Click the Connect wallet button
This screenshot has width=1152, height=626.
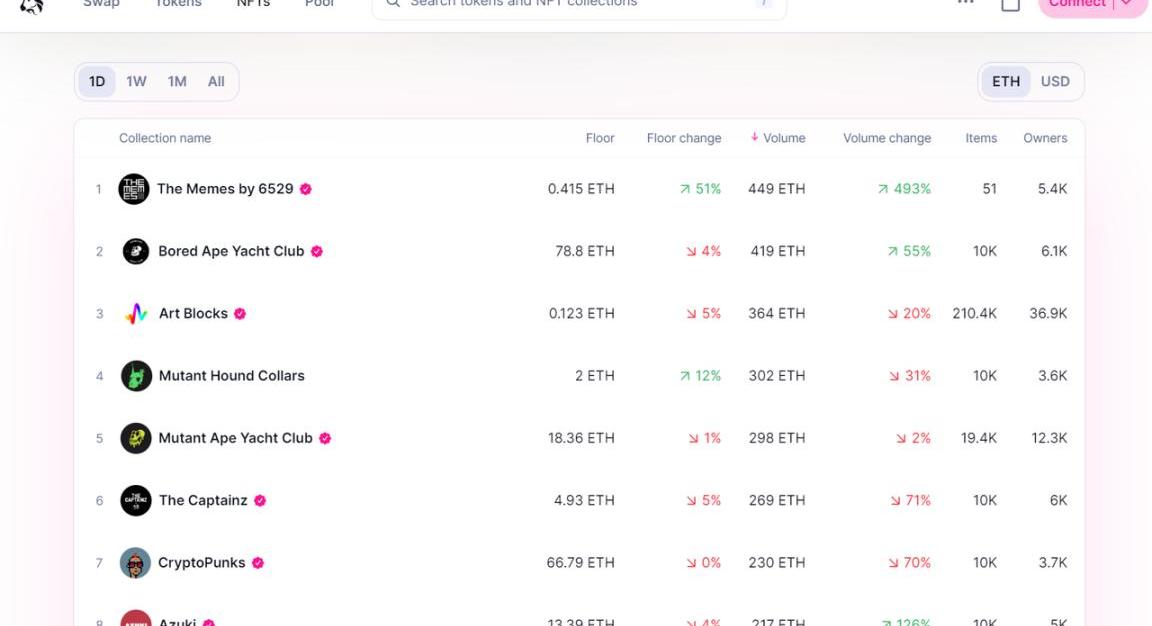tap(1076, 4)
